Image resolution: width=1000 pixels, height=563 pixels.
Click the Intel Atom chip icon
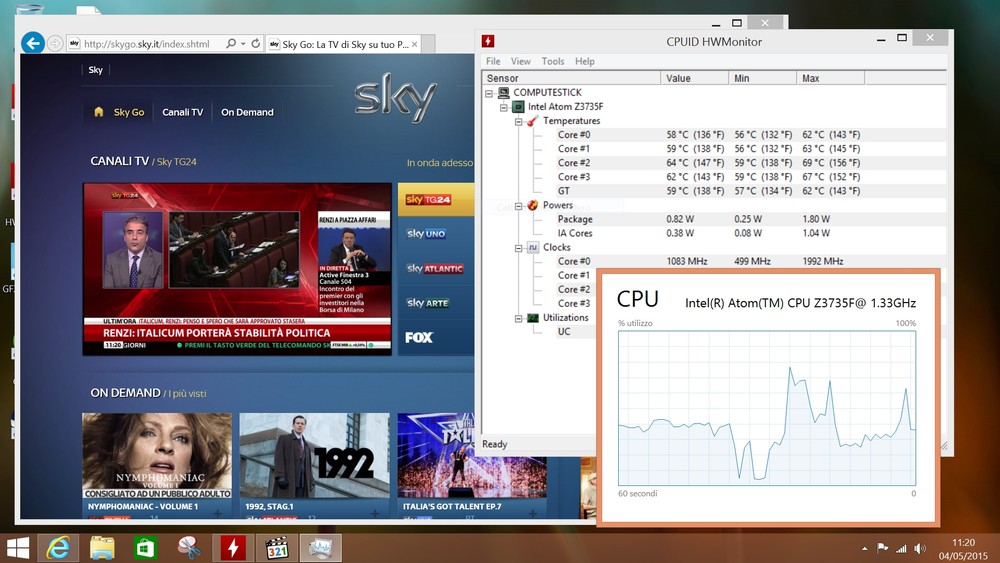tap(518, 106)
